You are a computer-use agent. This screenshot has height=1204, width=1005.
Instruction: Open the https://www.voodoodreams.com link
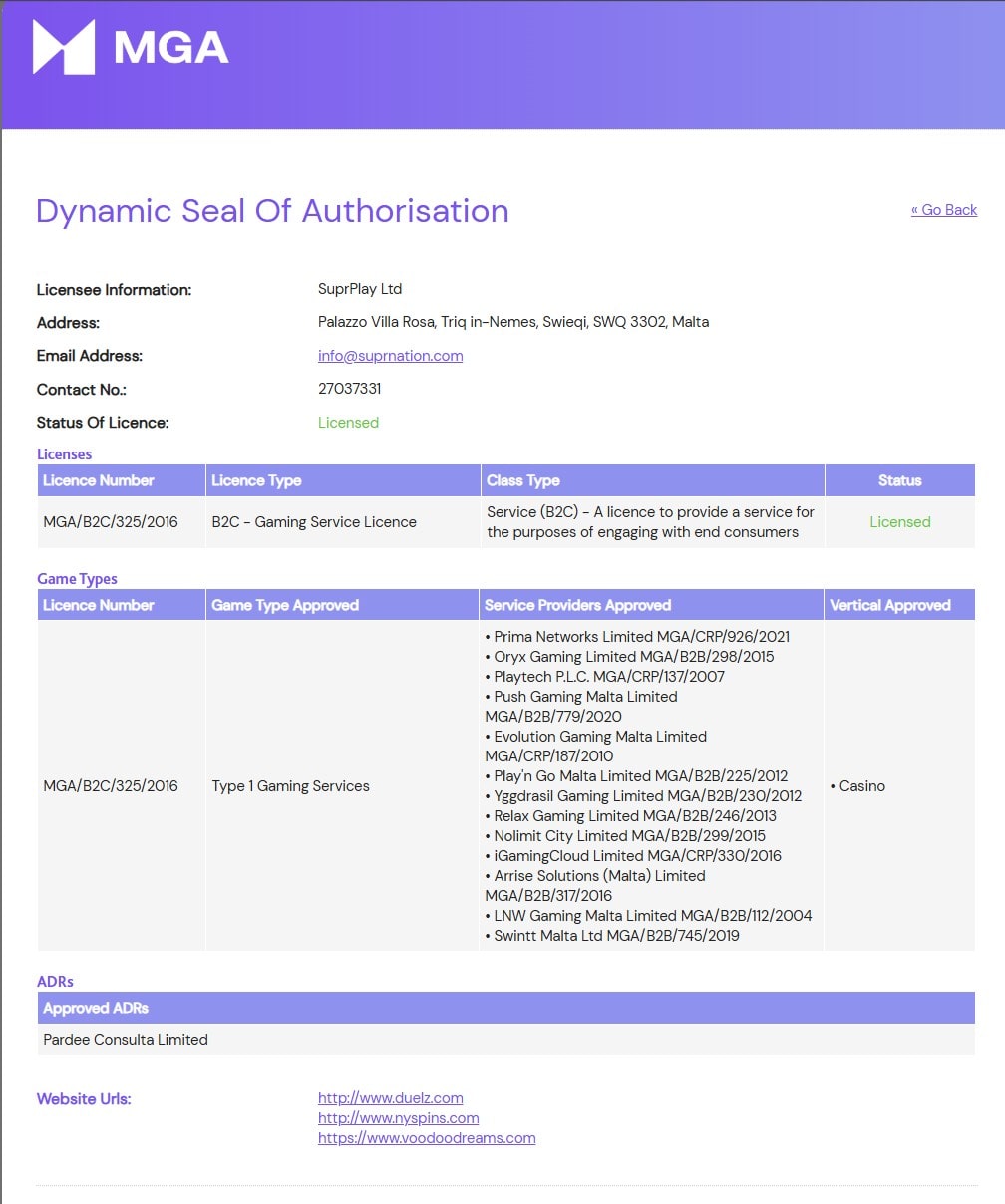pos(427,1137)
